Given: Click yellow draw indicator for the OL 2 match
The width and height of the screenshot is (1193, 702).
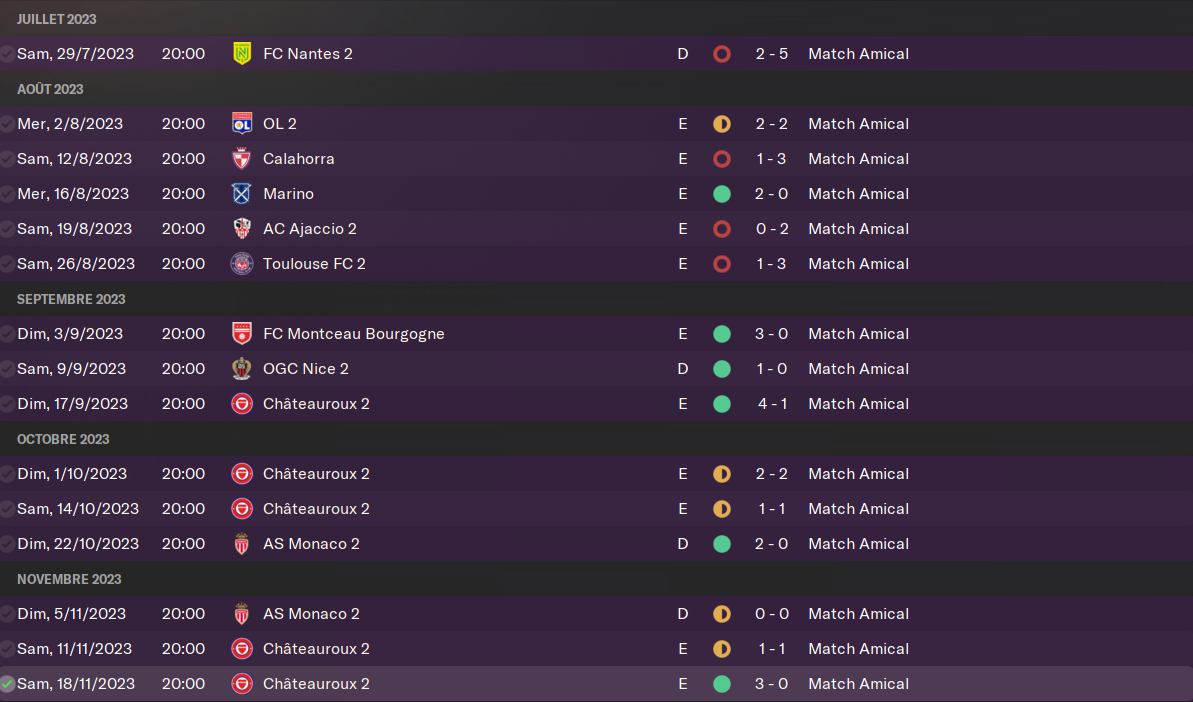Looking at the screenshot, I should point(722,124).
